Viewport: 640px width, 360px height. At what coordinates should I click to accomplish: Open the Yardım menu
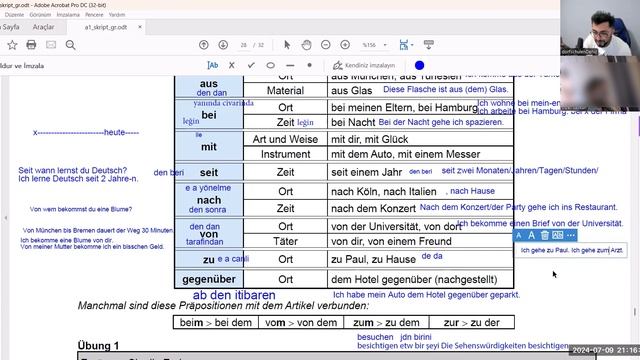tap(117, 15)
